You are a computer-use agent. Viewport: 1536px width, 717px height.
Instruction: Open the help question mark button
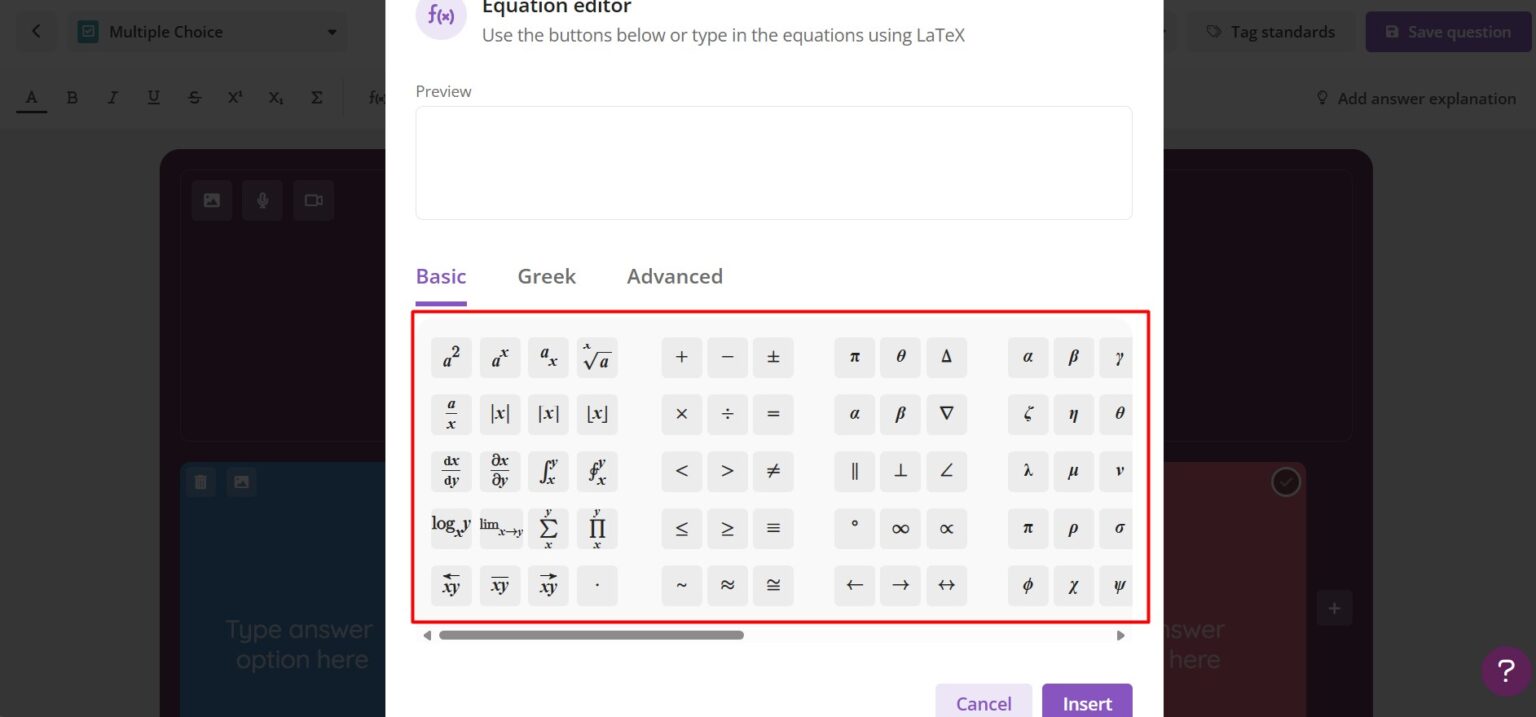[x=1505, y=671]
